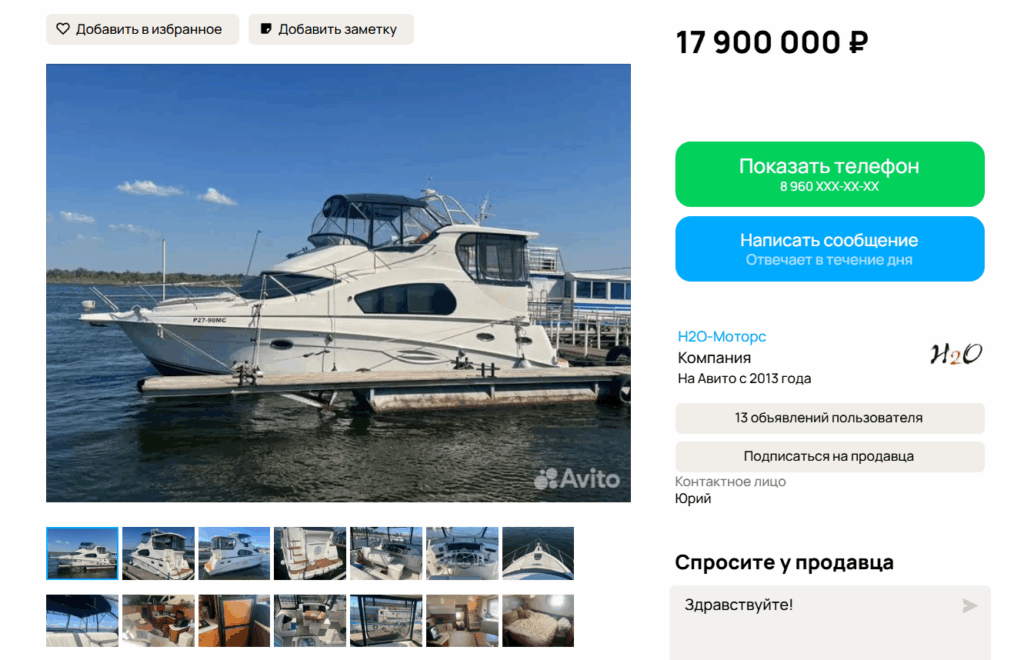Select the orange wooden door interior thumbnail

point(234,620)
